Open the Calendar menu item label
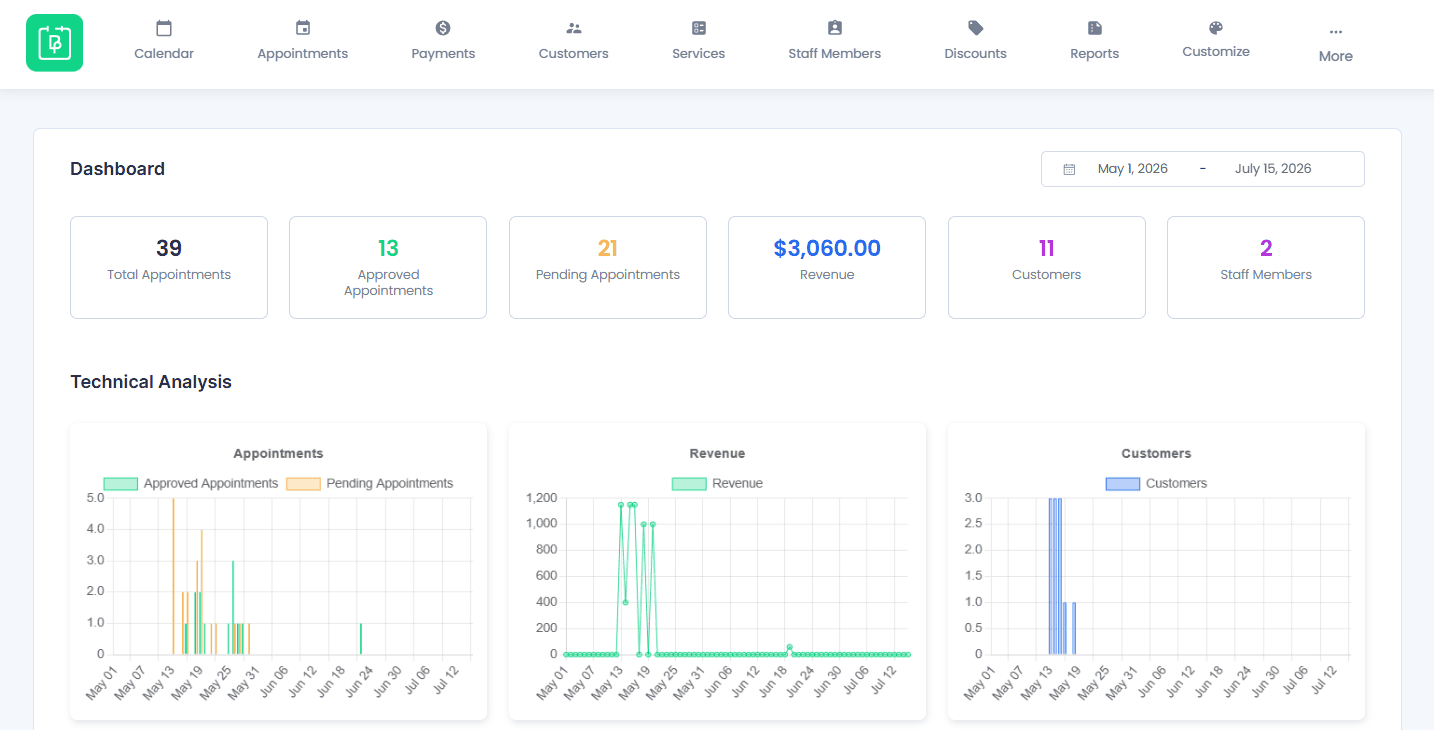The width and height of the screenshot is (1434, 730). pyautogui.click(x=164, y=54)
